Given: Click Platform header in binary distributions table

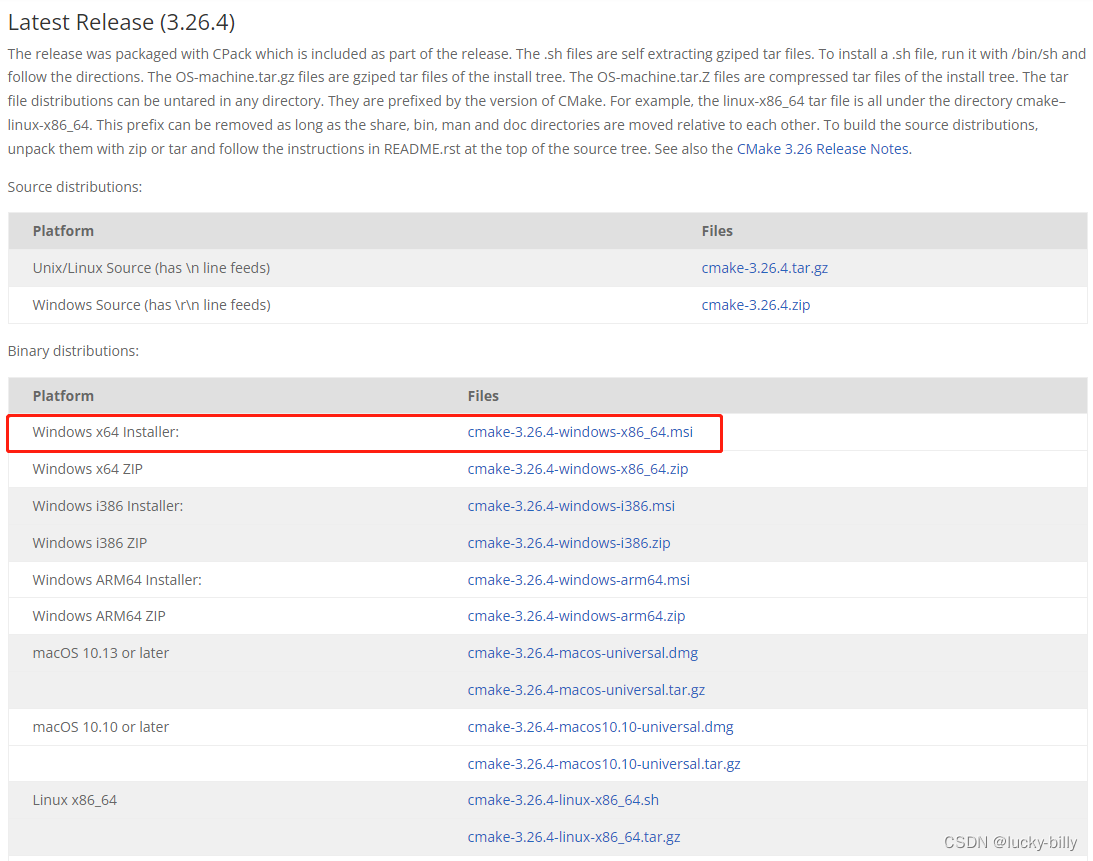Looking at the screenshot, I should coord(63,396).
